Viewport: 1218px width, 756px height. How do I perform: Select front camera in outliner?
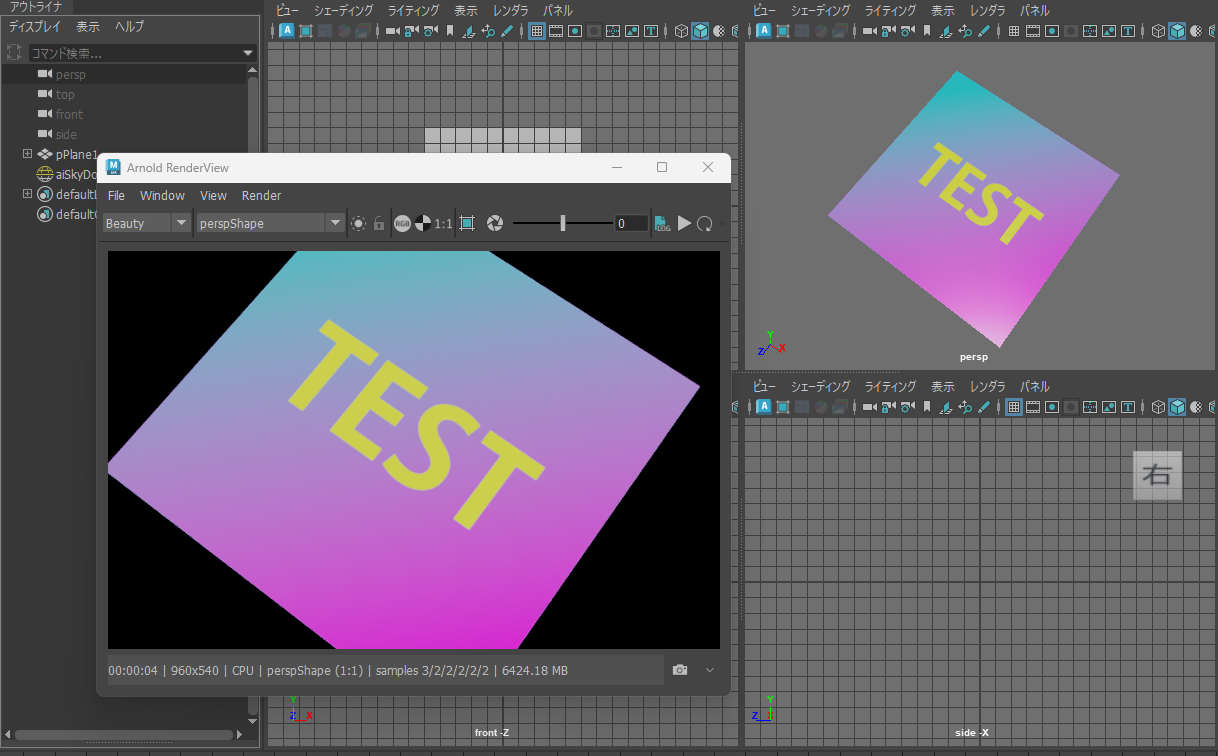coord(69,114)
